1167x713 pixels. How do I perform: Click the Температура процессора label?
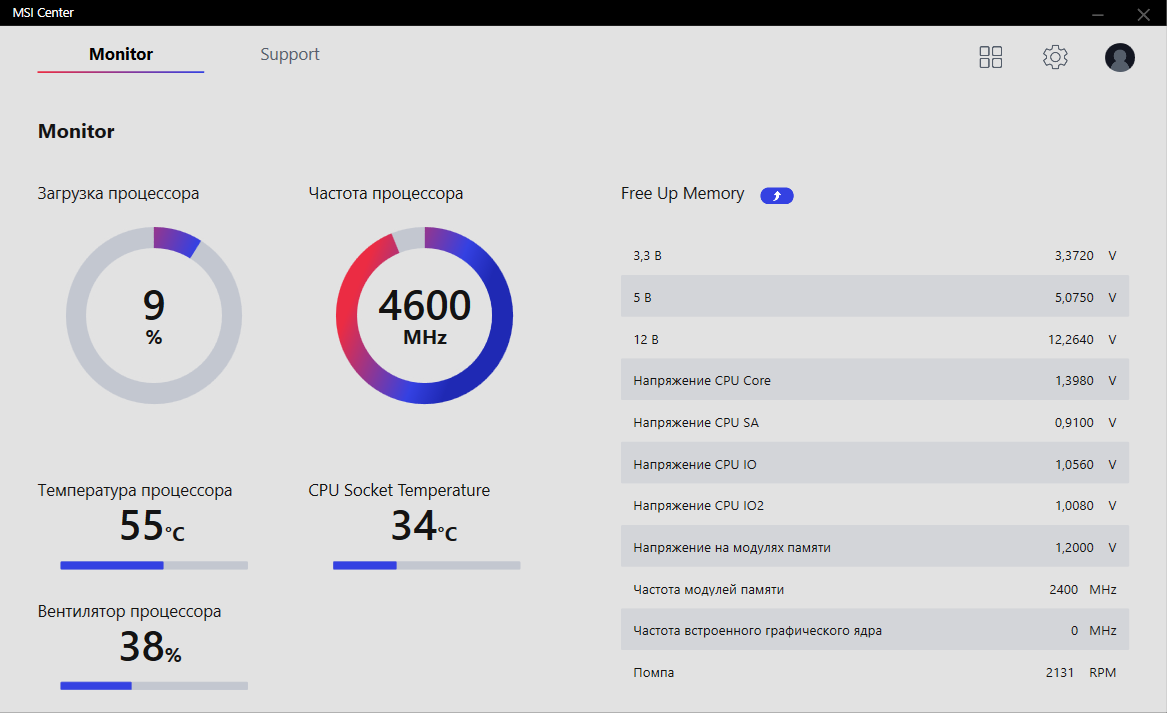click(135, 490)
